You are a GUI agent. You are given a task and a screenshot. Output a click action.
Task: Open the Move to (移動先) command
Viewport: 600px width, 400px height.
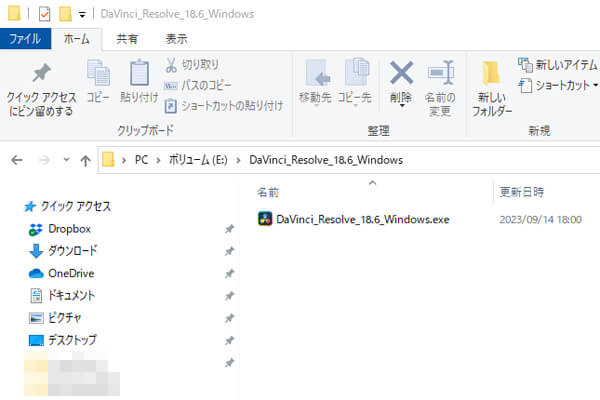pyautogui.click(x=315, y=82)
